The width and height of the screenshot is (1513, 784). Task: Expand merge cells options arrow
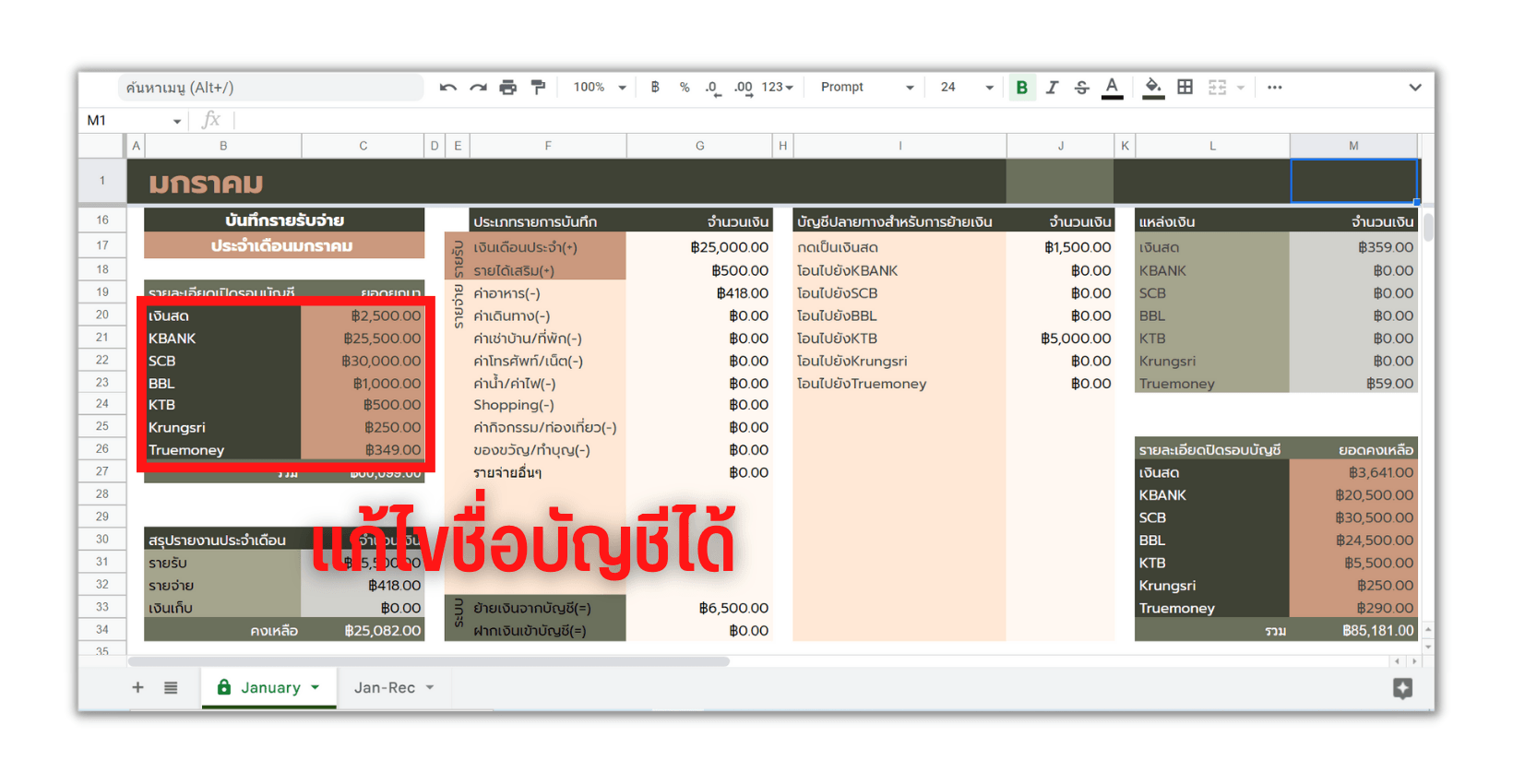pyautogui.click(x=1241, y=88)
